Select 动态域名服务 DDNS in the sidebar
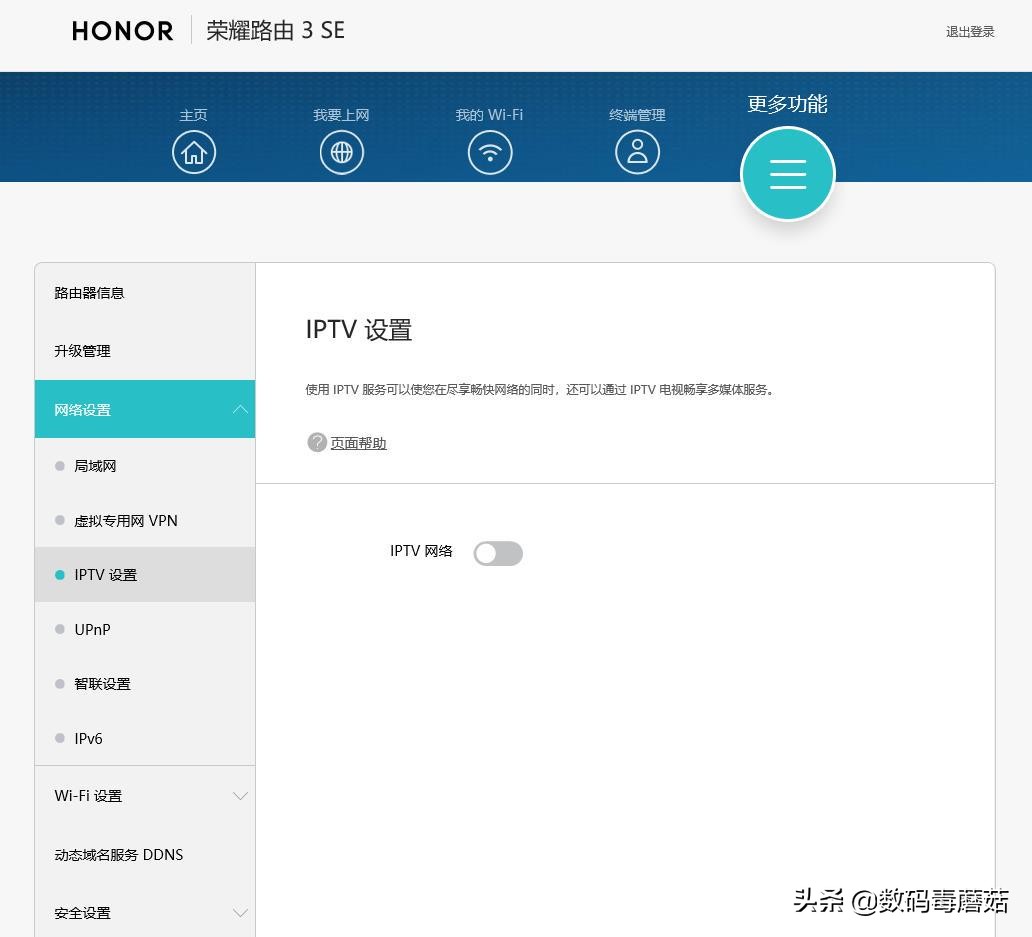This screenshot has width=1032, height=937. [x=118, y=854]
